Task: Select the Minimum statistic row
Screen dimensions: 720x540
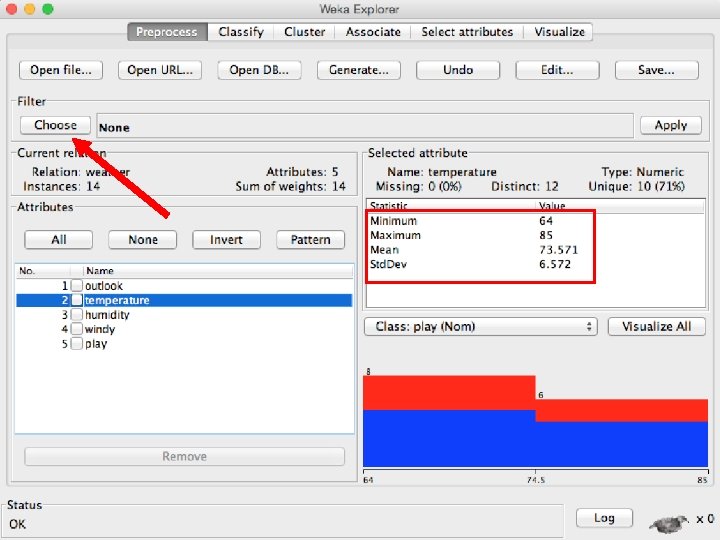Action: (x=535, y=221)
